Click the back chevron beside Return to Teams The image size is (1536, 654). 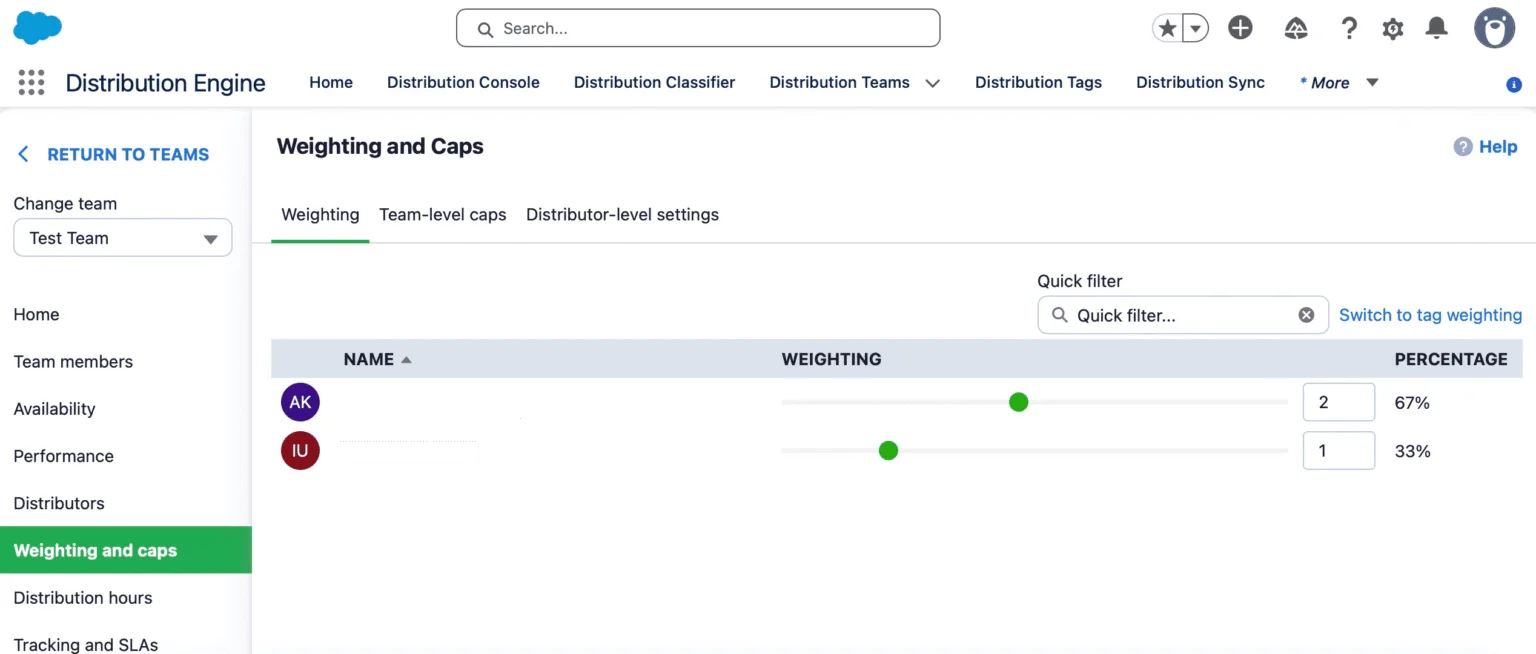coord(24,154)
